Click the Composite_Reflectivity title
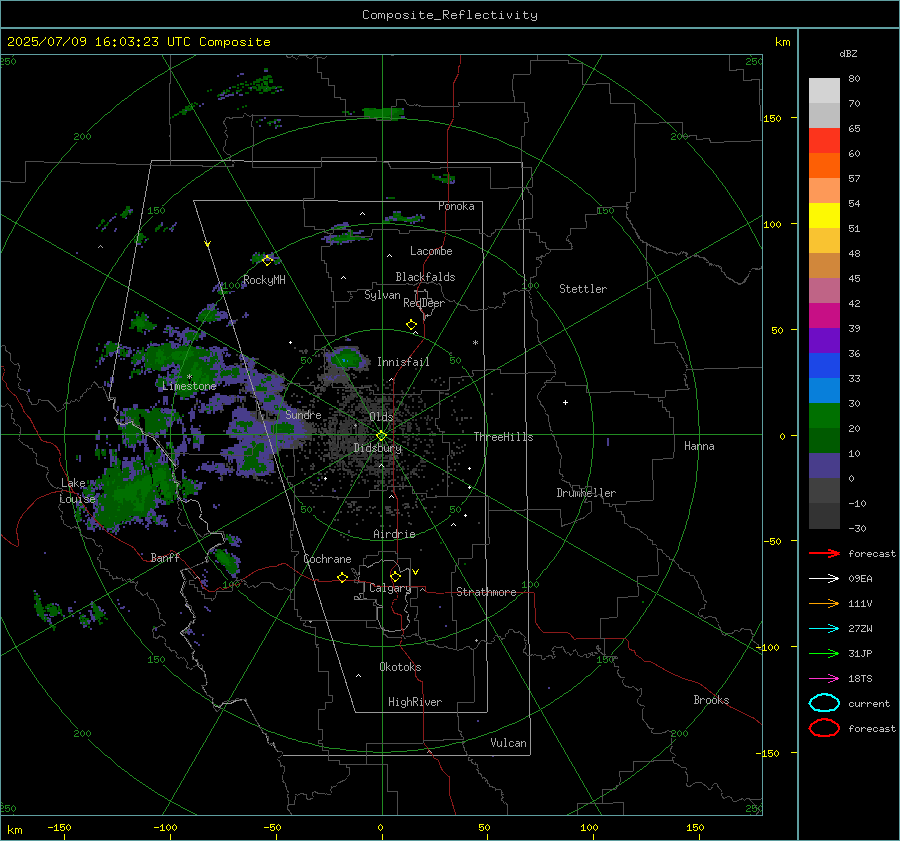Viewport: 900px width, 841px height. click(450, 15)
